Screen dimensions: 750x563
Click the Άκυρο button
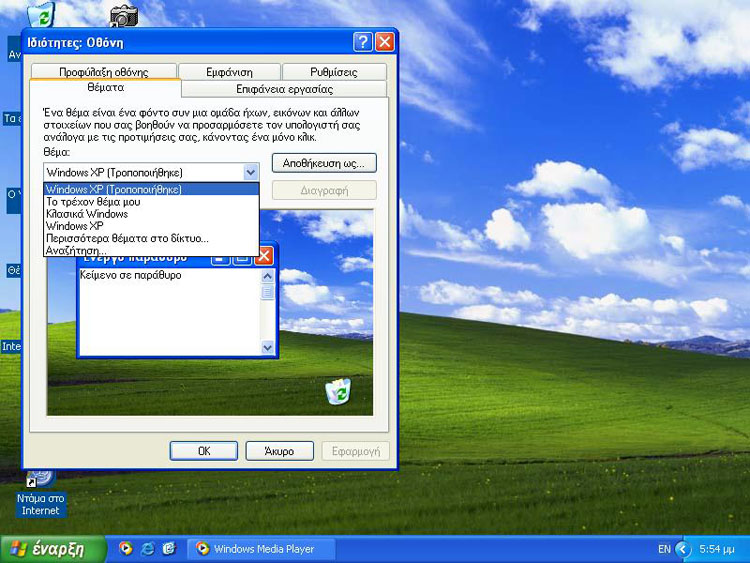click(x=279, y=451)
